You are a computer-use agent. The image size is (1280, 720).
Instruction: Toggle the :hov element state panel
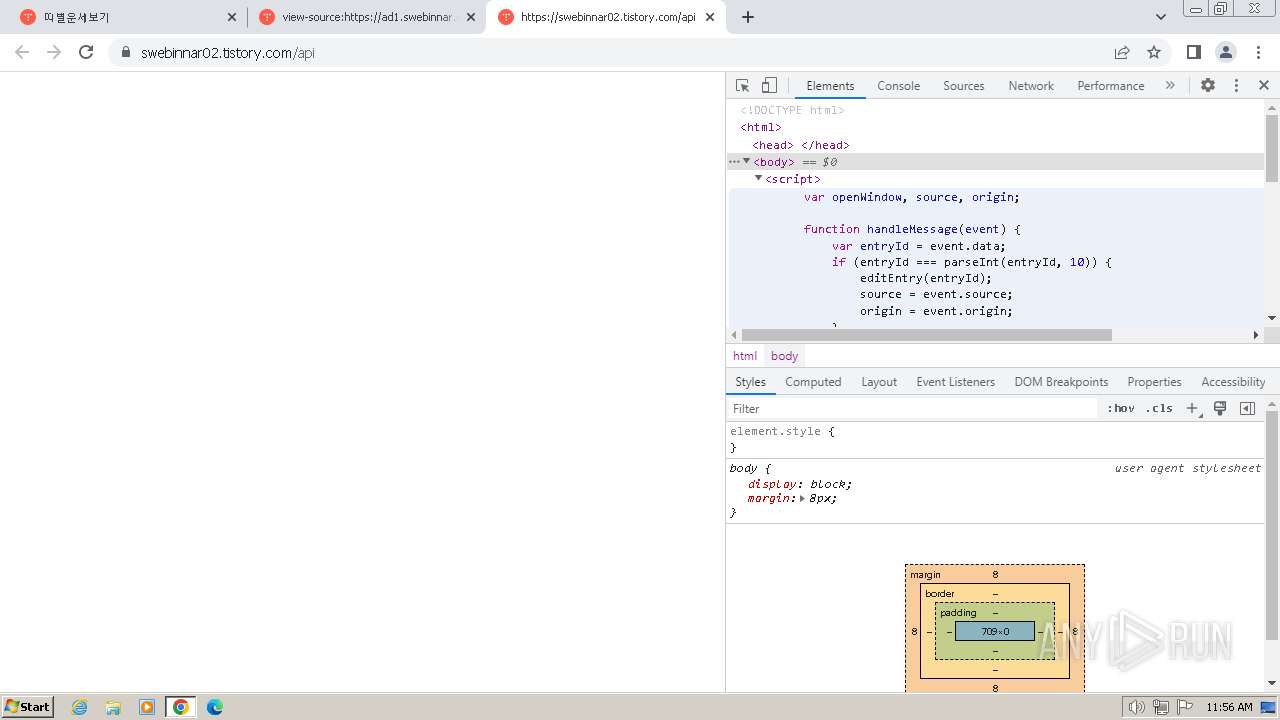click(1121, 409)
